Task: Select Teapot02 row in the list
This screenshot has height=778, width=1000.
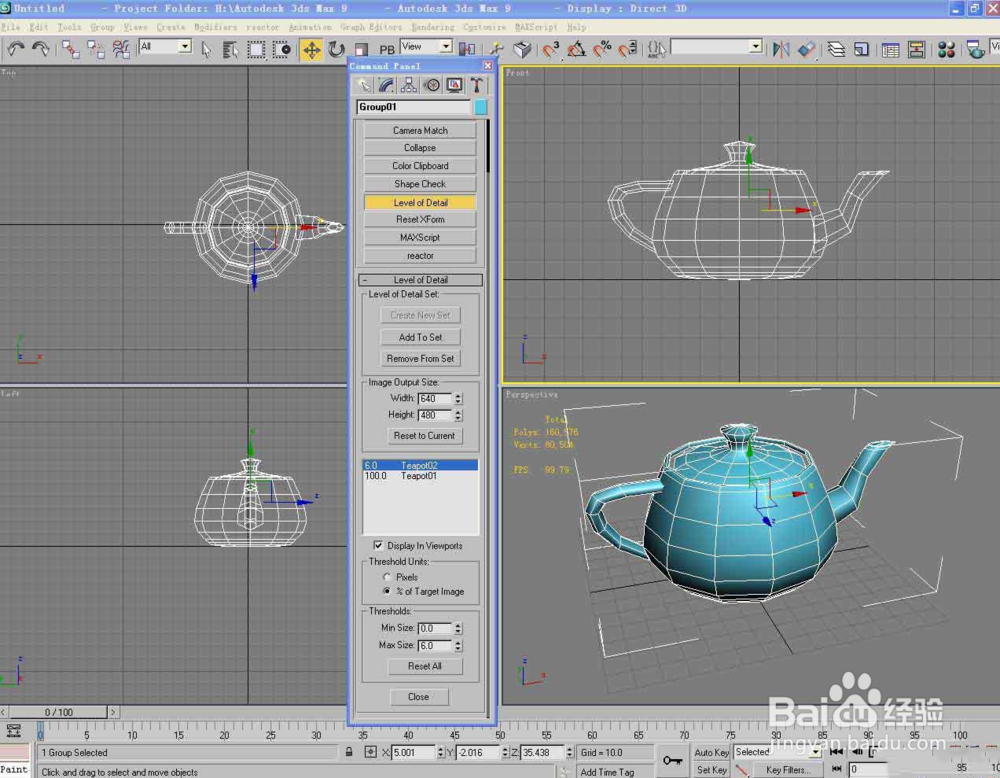Action: pos(420,466)
